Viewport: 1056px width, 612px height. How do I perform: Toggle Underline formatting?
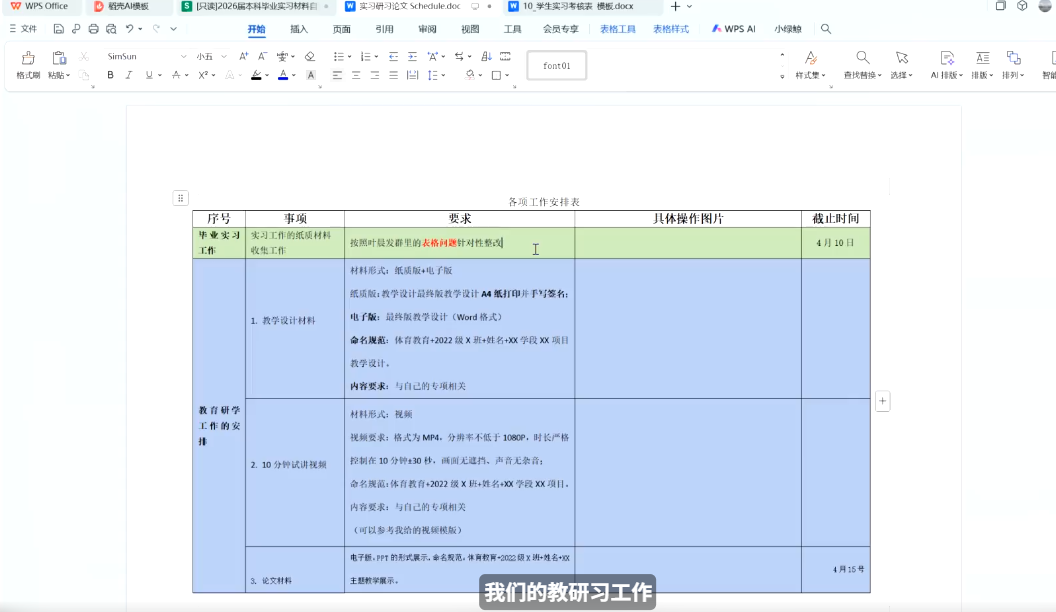click(x=149, y=75)
